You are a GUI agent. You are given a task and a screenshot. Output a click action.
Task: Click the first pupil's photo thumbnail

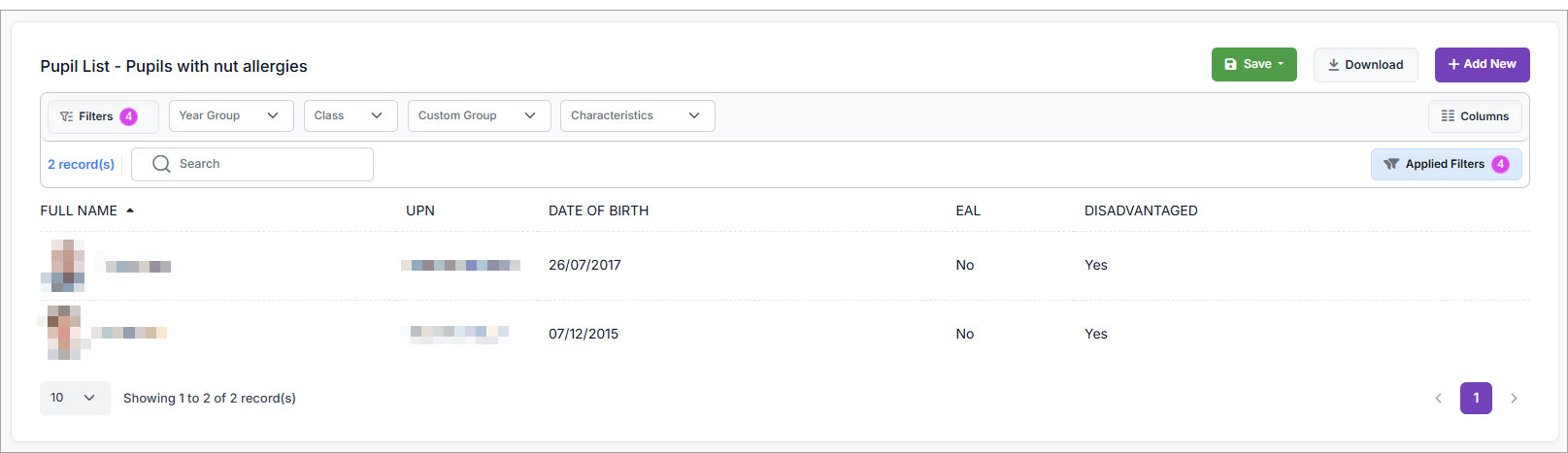64,266
